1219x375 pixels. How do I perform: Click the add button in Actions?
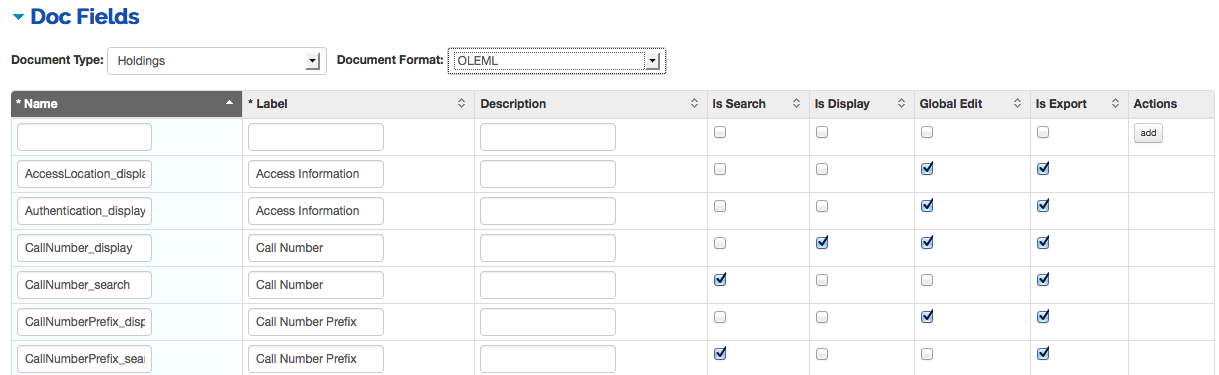[x=1148, y=133]
